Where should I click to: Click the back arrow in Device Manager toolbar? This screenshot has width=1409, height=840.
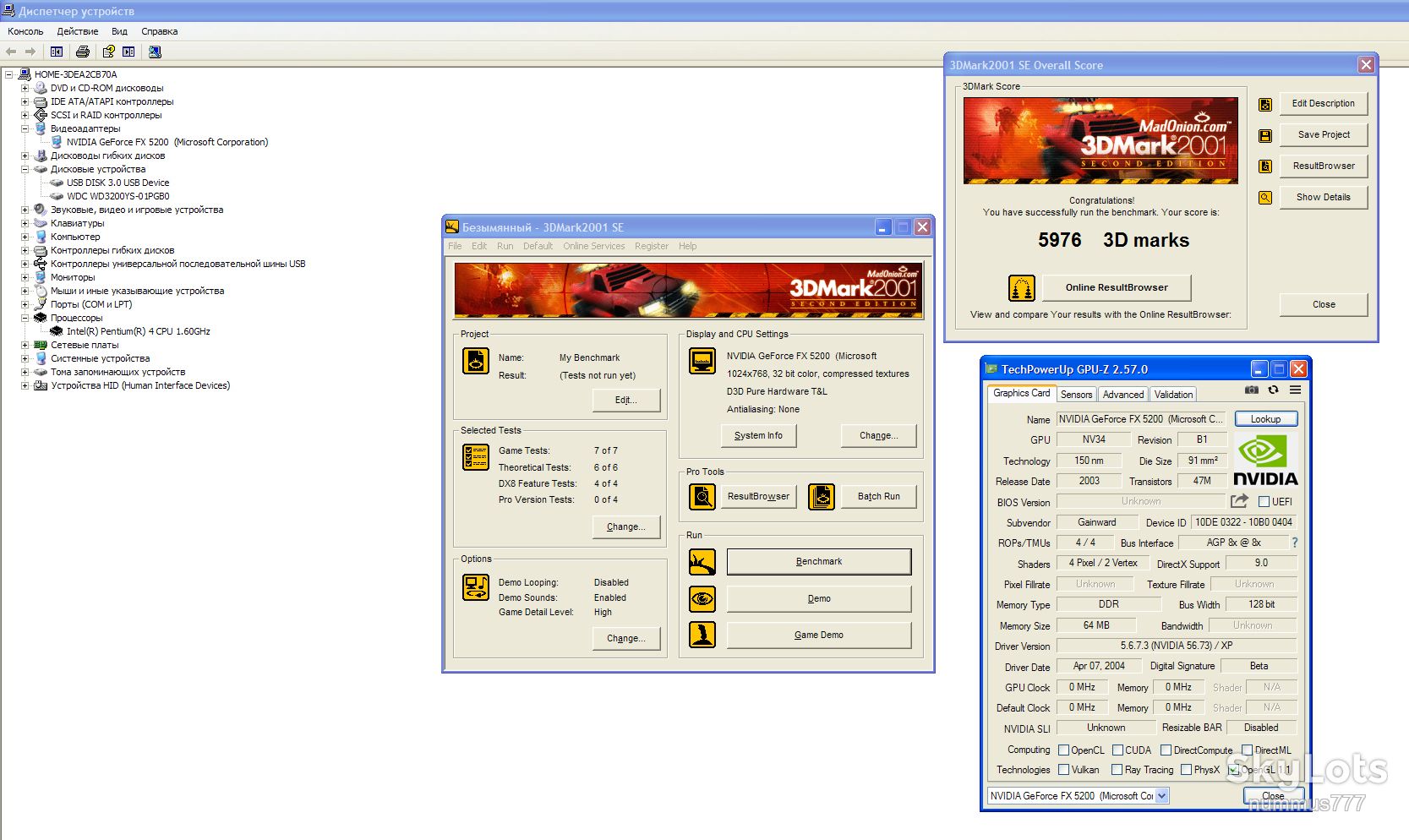pyautogui.click(x=11, y=52)
